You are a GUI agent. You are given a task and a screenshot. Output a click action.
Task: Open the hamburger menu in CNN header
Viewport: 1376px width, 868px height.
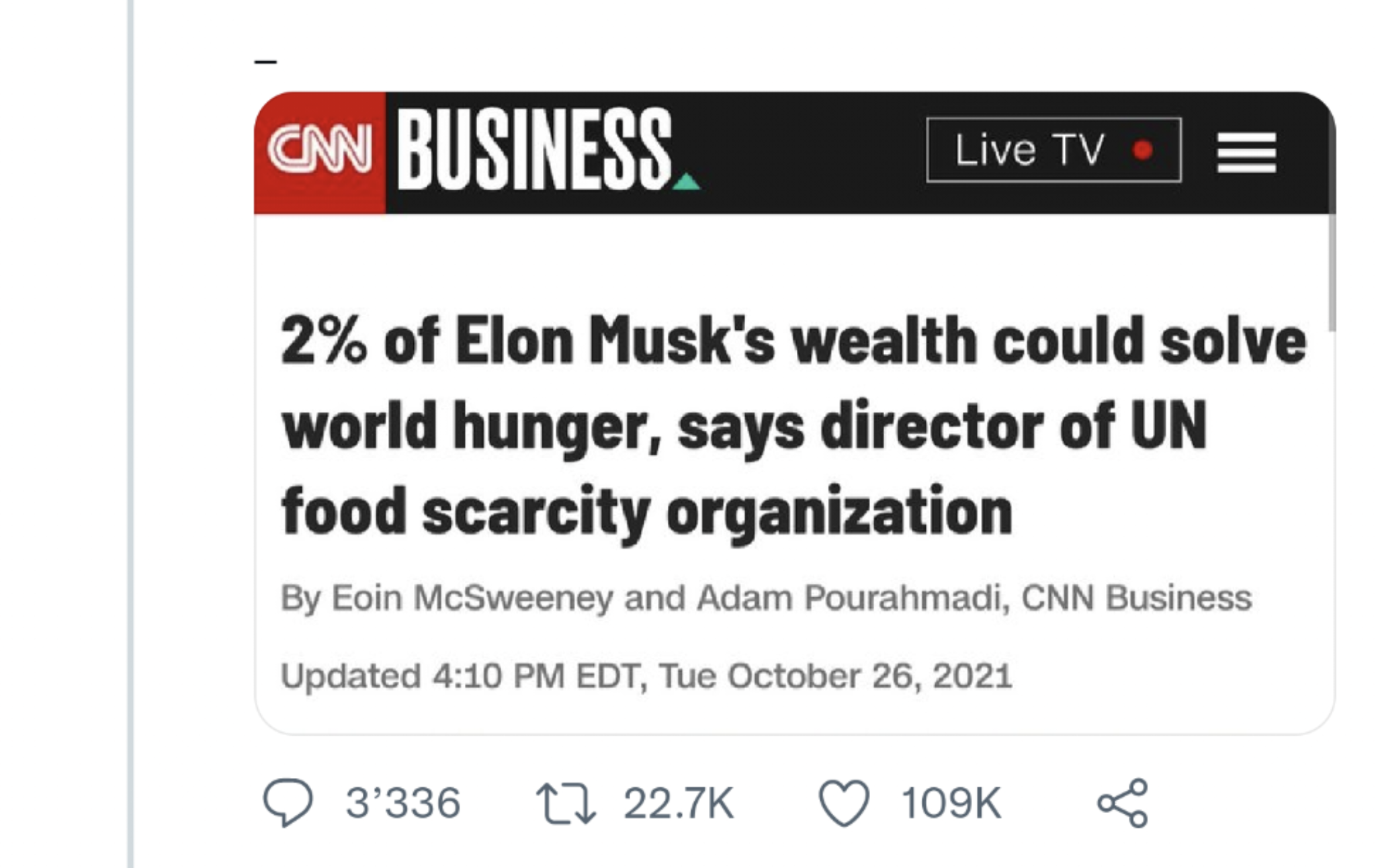click(x=1246, y=153)
